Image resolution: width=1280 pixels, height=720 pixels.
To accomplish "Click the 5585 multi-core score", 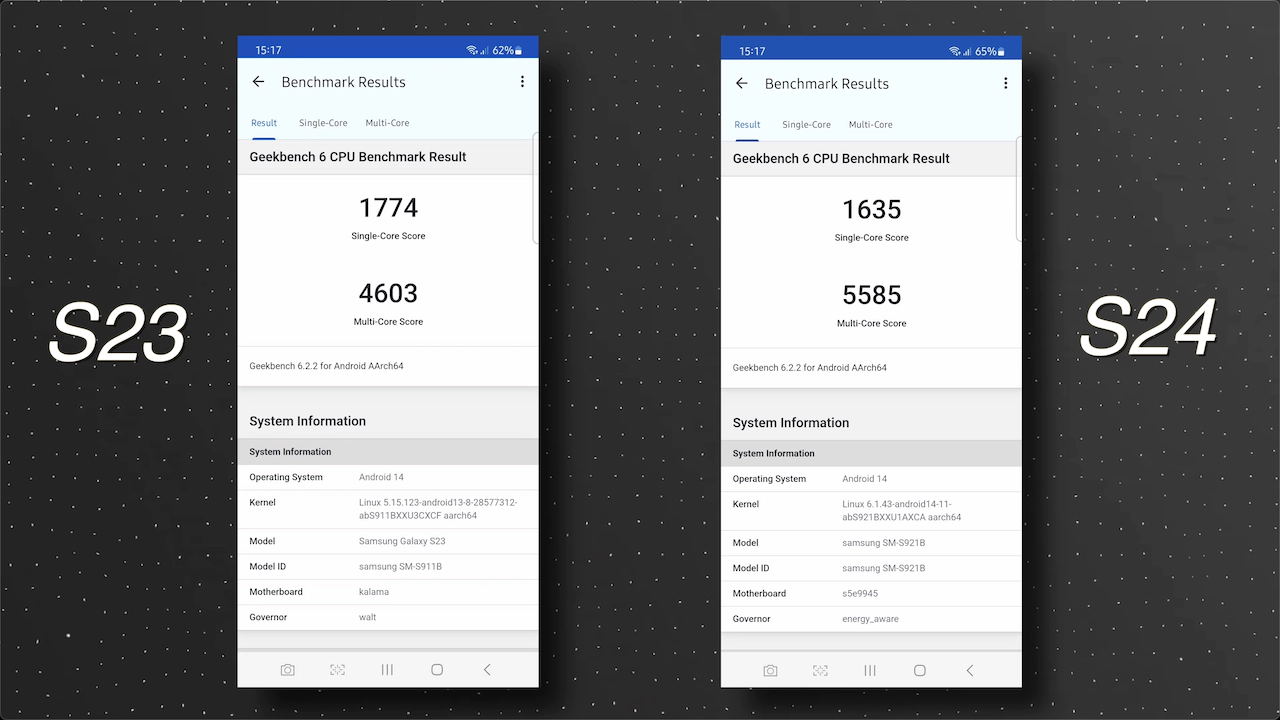I will 872,295.
